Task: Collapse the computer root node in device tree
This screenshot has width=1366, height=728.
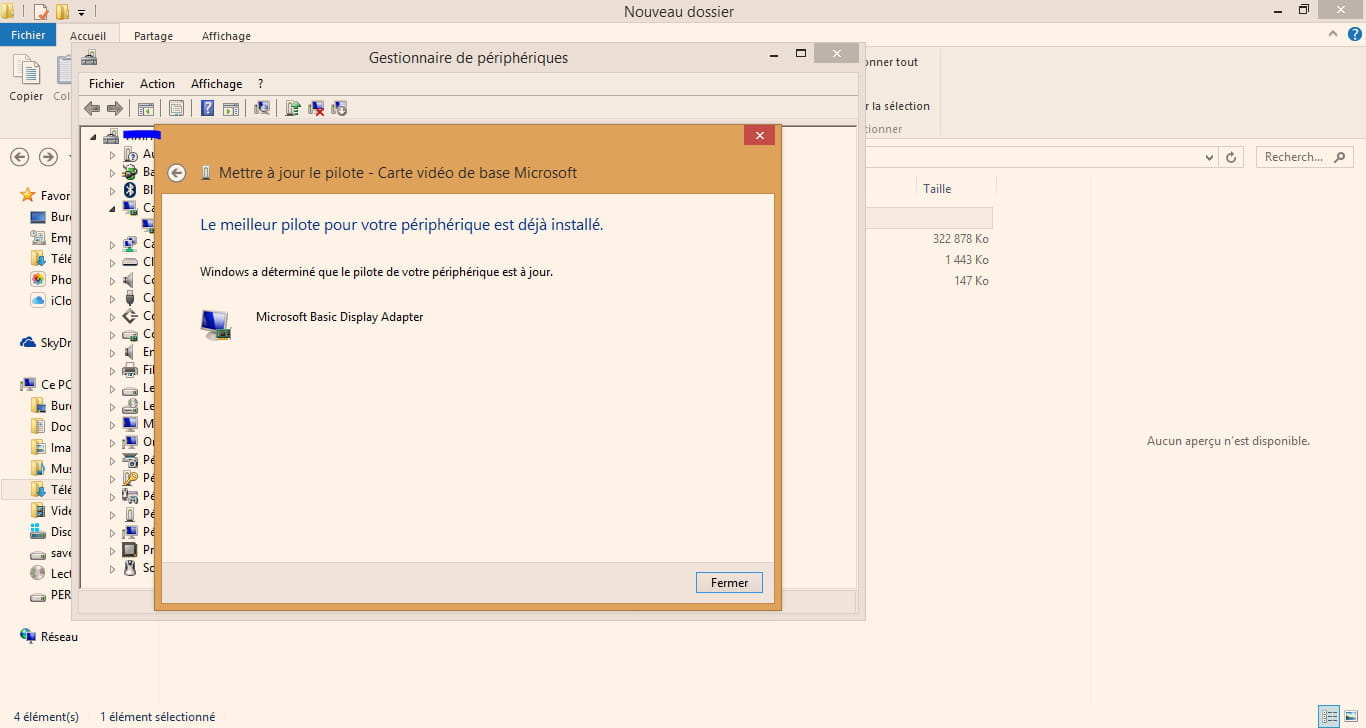Action: [93, 137]
